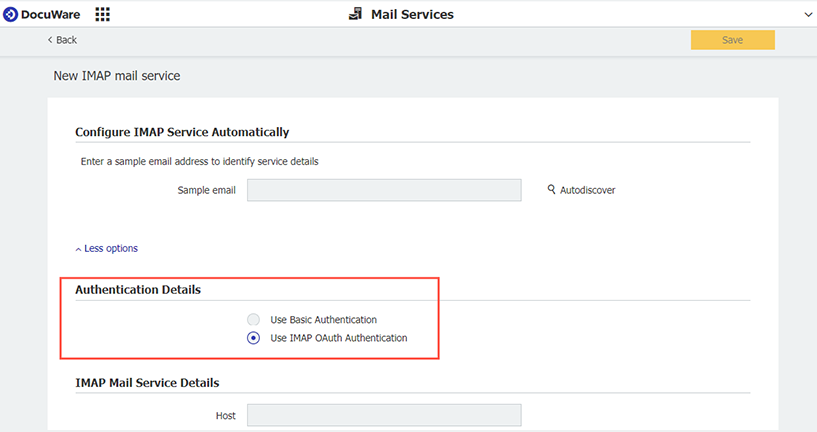Screen dimensions: 817x432
Task: Click the Mail Services page title
Action: [412, 14]
